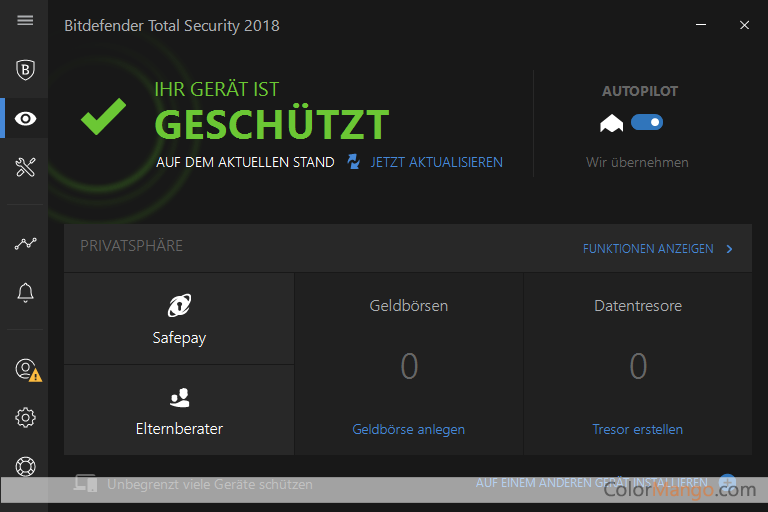Click Auf einem anderen Gerät installieren
The height and width of the screenshot is (512, 768).
pyautogui.click(x=591, y=483)
